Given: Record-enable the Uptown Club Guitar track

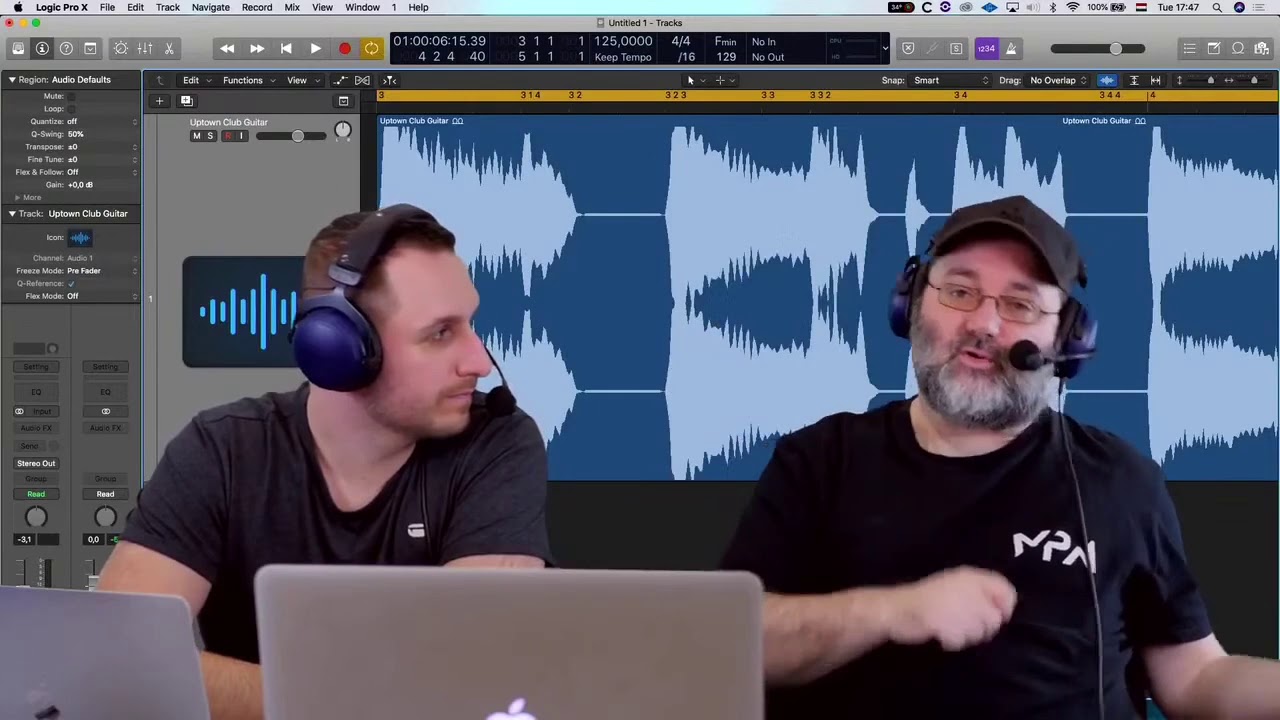Looking at the screenshot, I should 227,136.
